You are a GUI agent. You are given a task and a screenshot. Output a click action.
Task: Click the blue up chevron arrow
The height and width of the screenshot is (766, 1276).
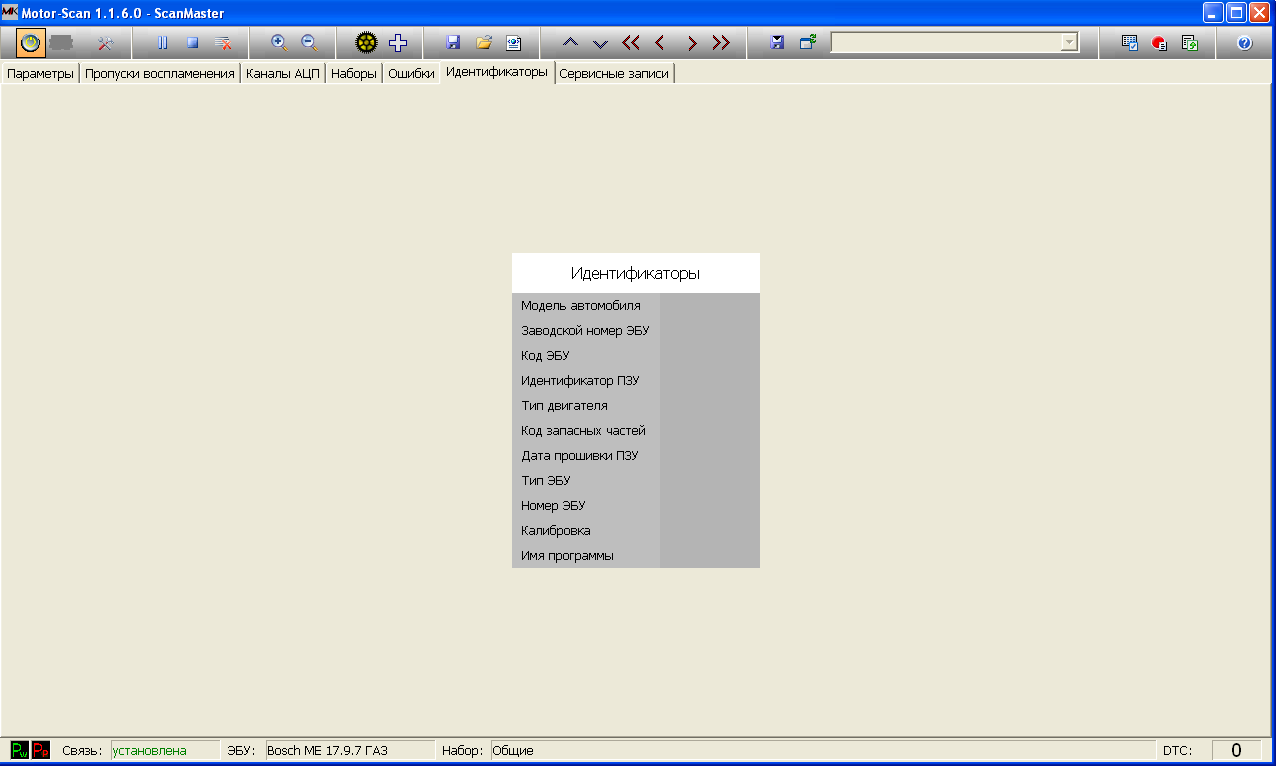click(570, 43)
